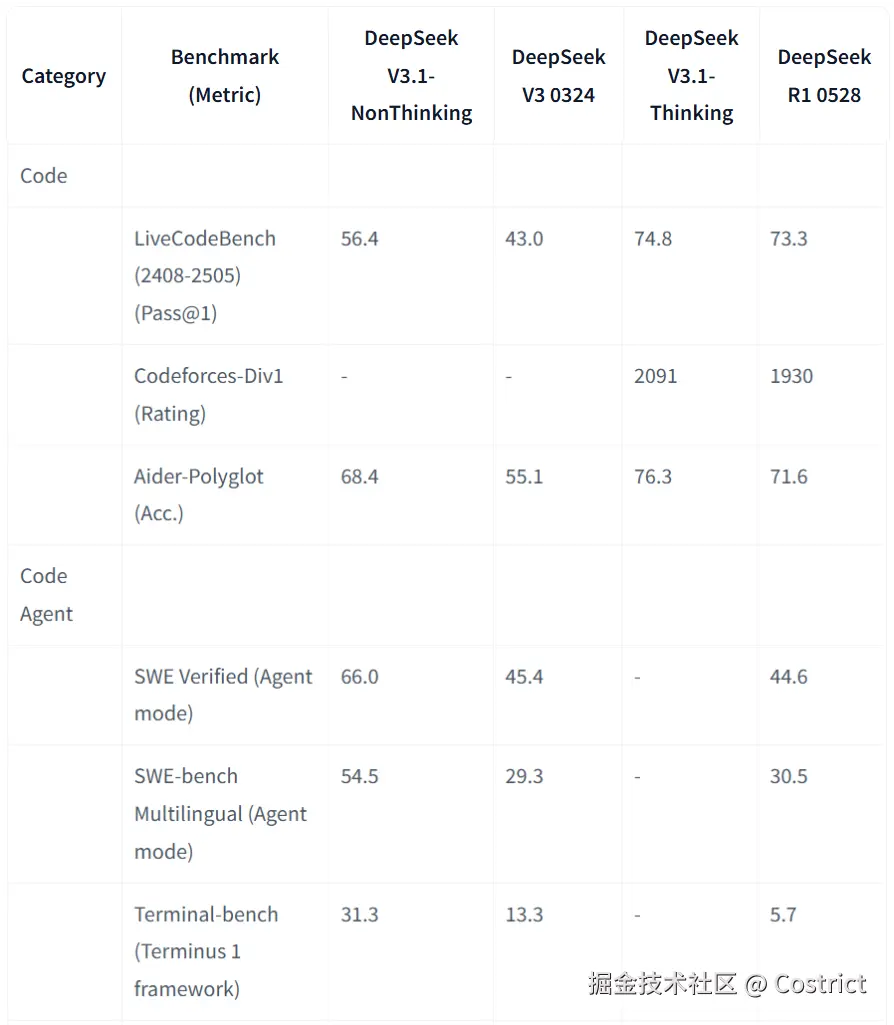Select the DeepSeek V3.1-NonThinking column header

point(411,76)
